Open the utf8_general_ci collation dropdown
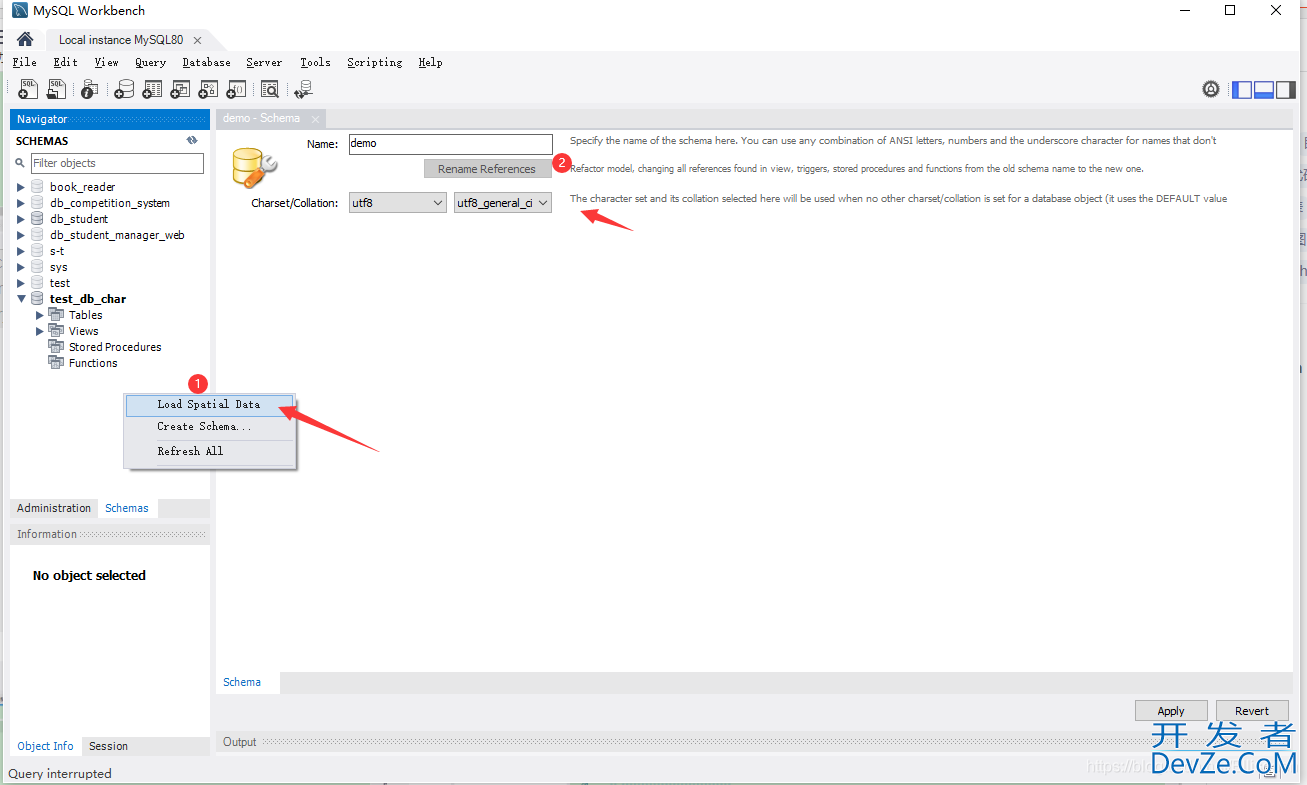The width and height of the screenshot is (1307, 785). point(502,202)
